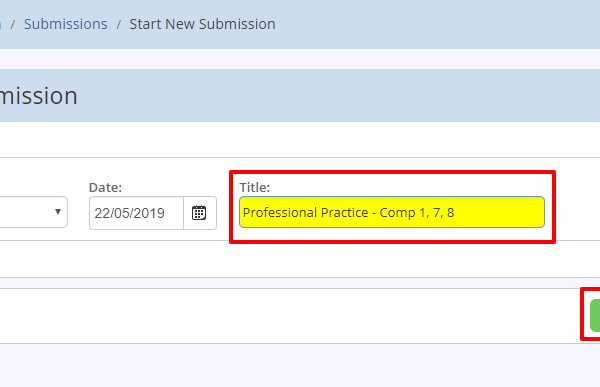Click the blank end of the Title field
600x387 pixels.
point(497,212)
